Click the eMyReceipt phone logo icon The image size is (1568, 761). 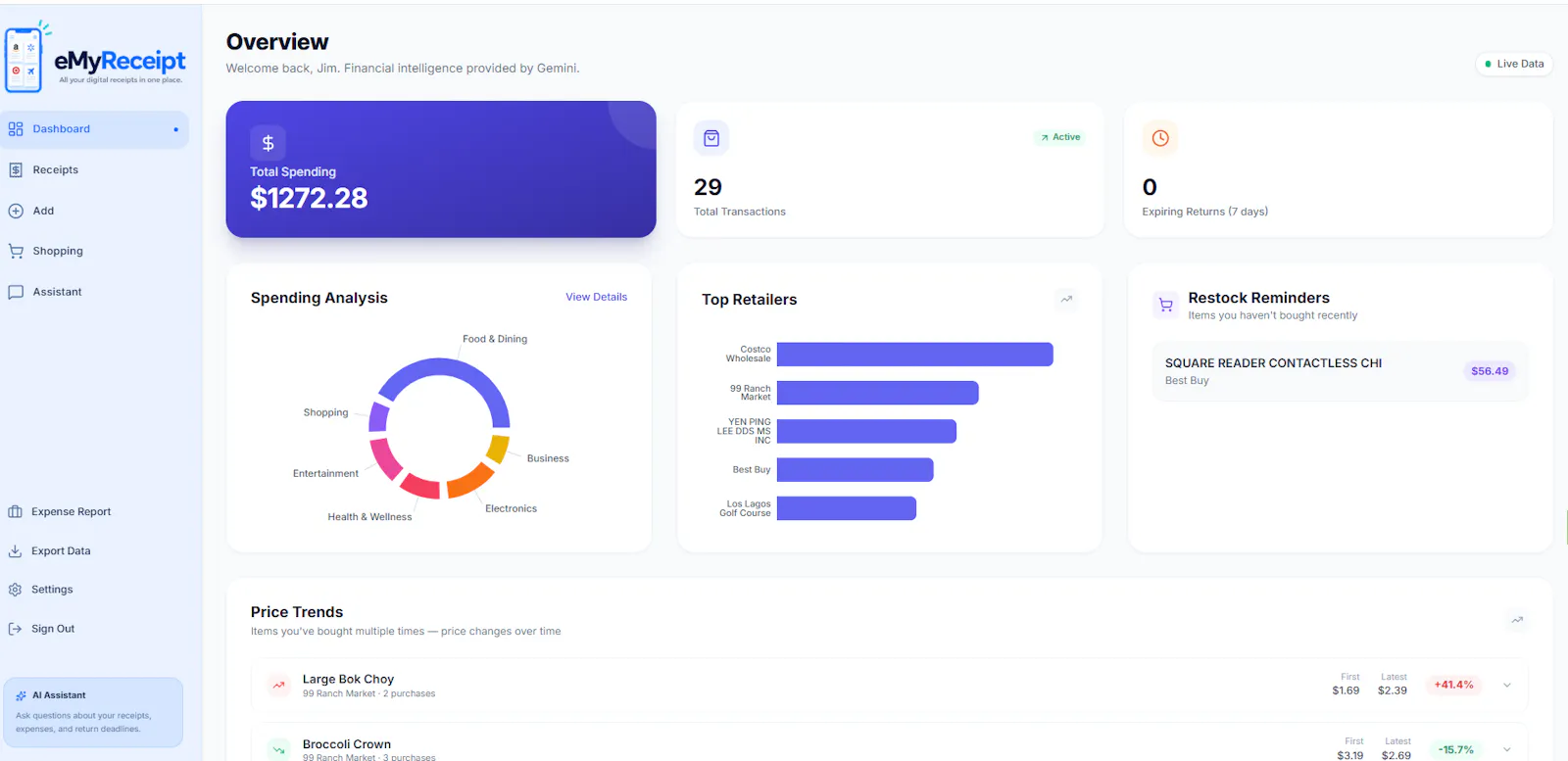coord(24,58)
